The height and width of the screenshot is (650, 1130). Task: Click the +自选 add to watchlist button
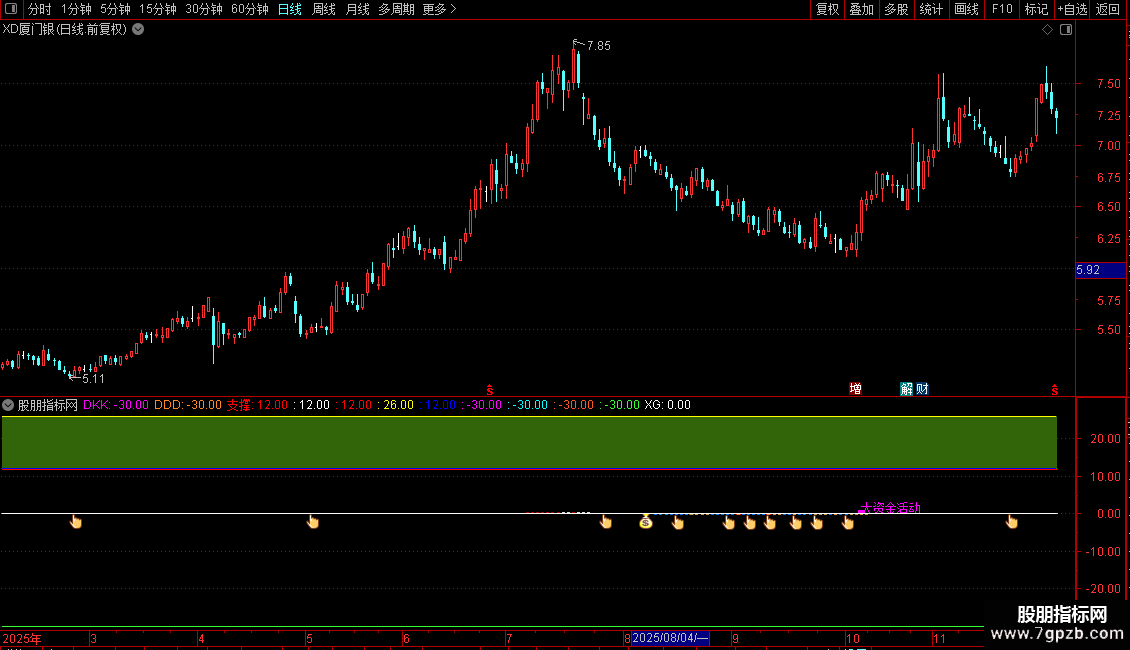(1070, 9)
